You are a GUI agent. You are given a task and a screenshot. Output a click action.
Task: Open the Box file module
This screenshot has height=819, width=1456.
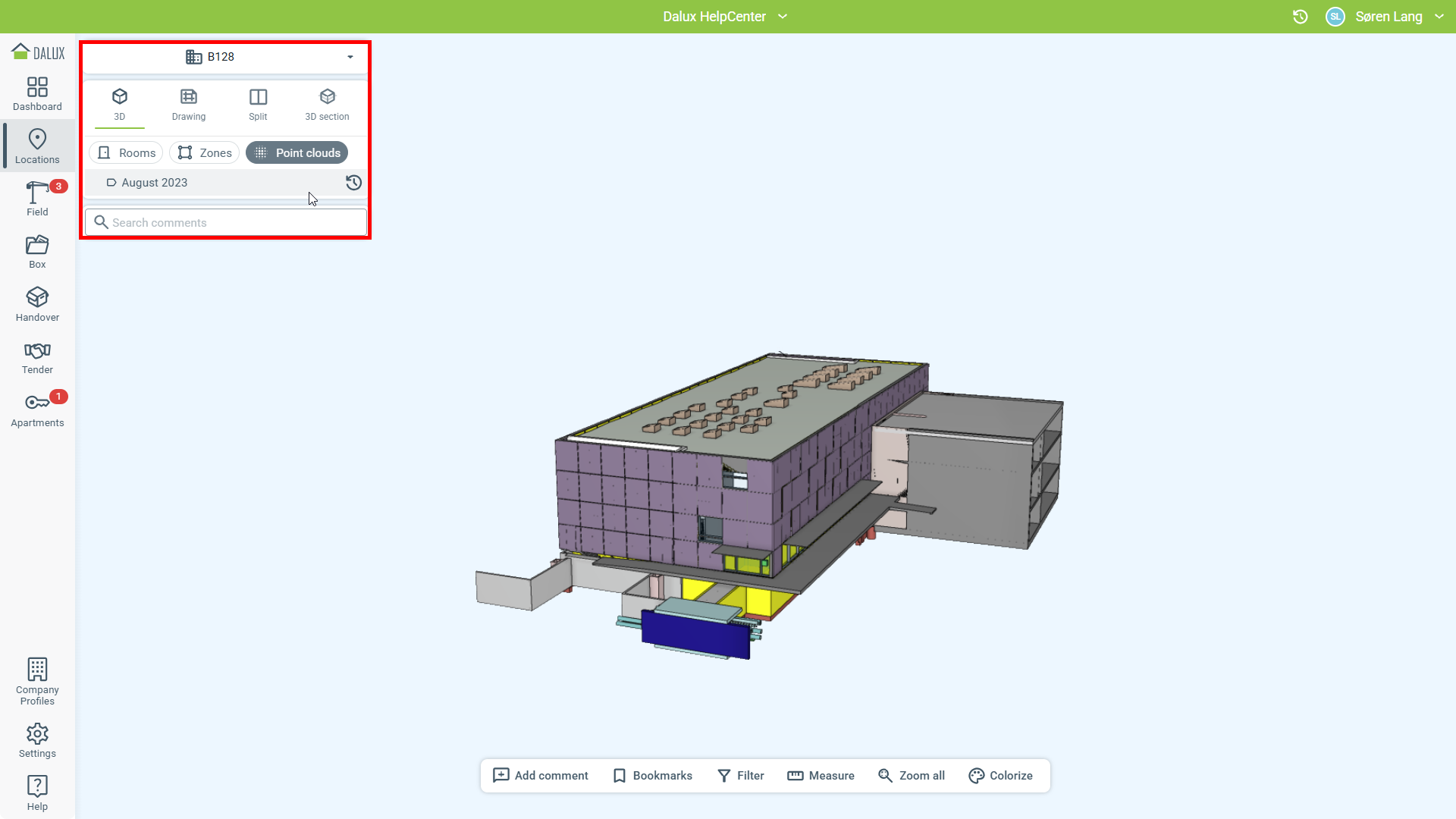[x=37, y=252]
